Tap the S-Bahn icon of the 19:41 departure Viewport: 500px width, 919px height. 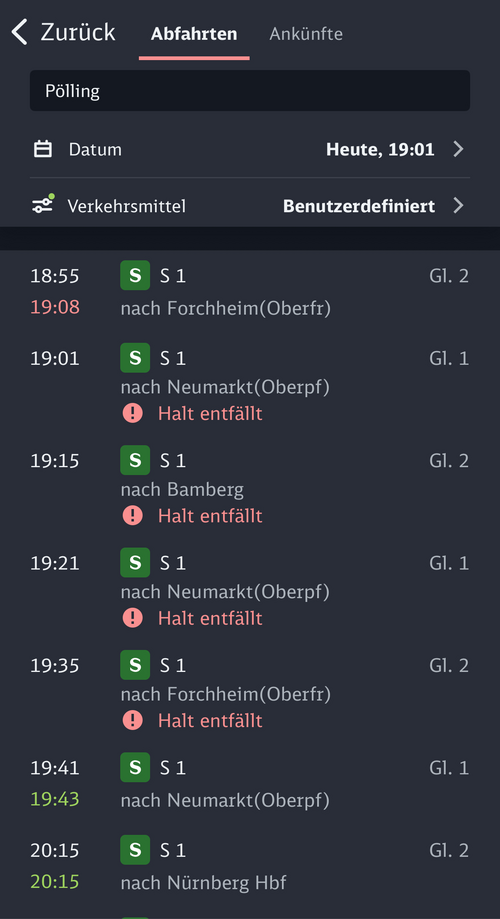(x=135, y=767)
